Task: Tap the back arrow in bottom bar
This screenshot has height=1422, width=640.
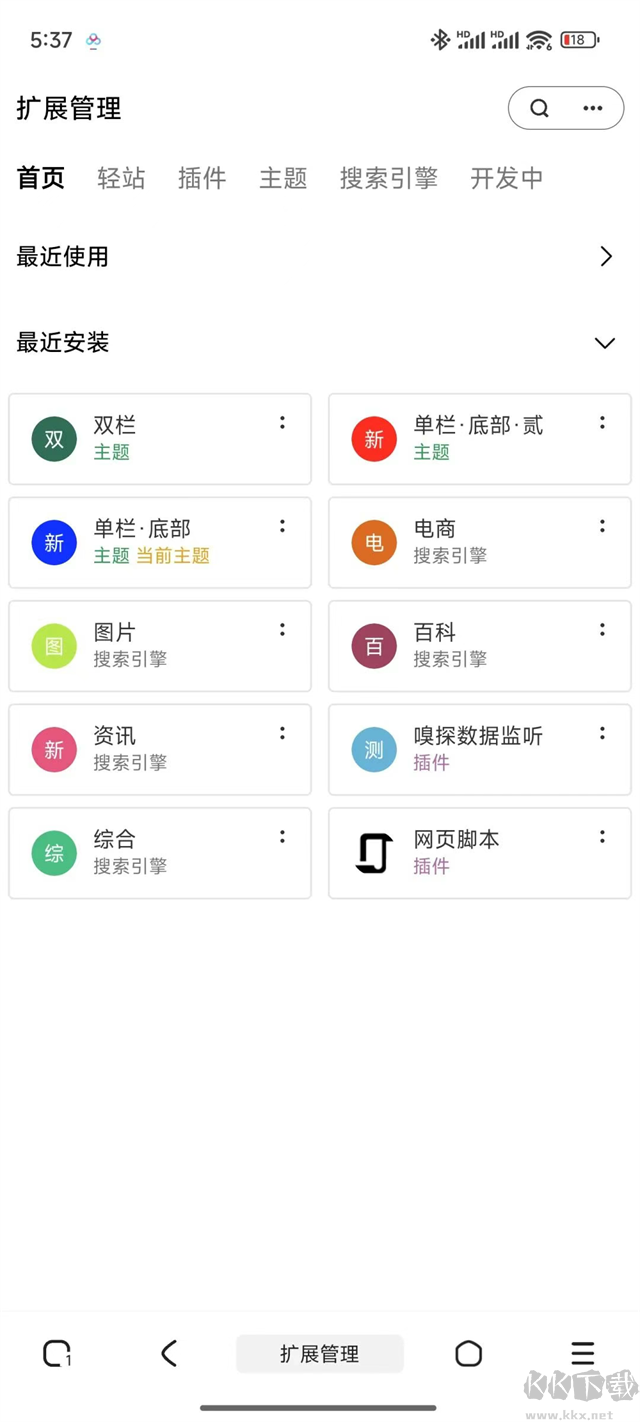Action: [x=169, y=1354]
